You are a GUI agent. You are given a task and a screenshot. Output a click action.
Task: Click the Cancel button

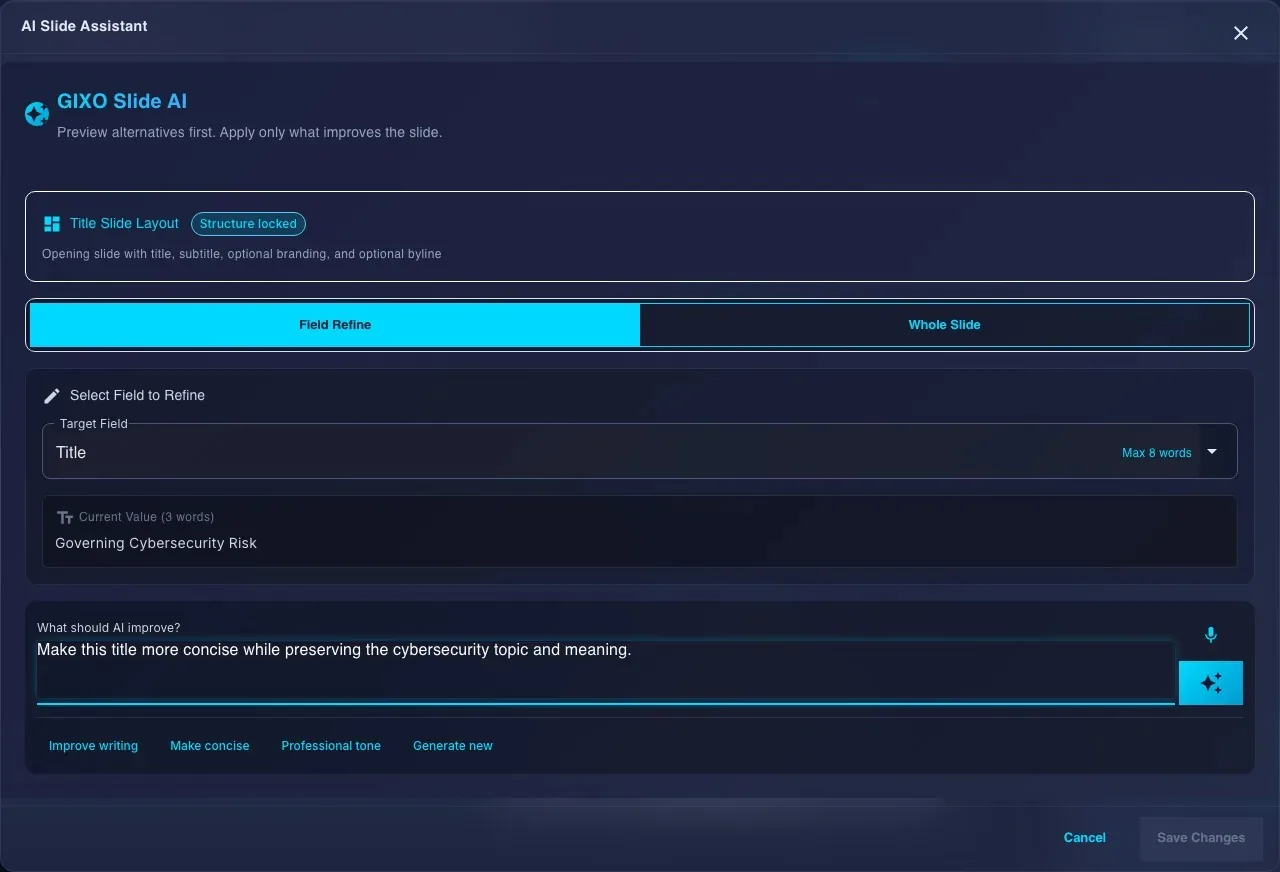pyautogui.click(x=1084, y=838)
